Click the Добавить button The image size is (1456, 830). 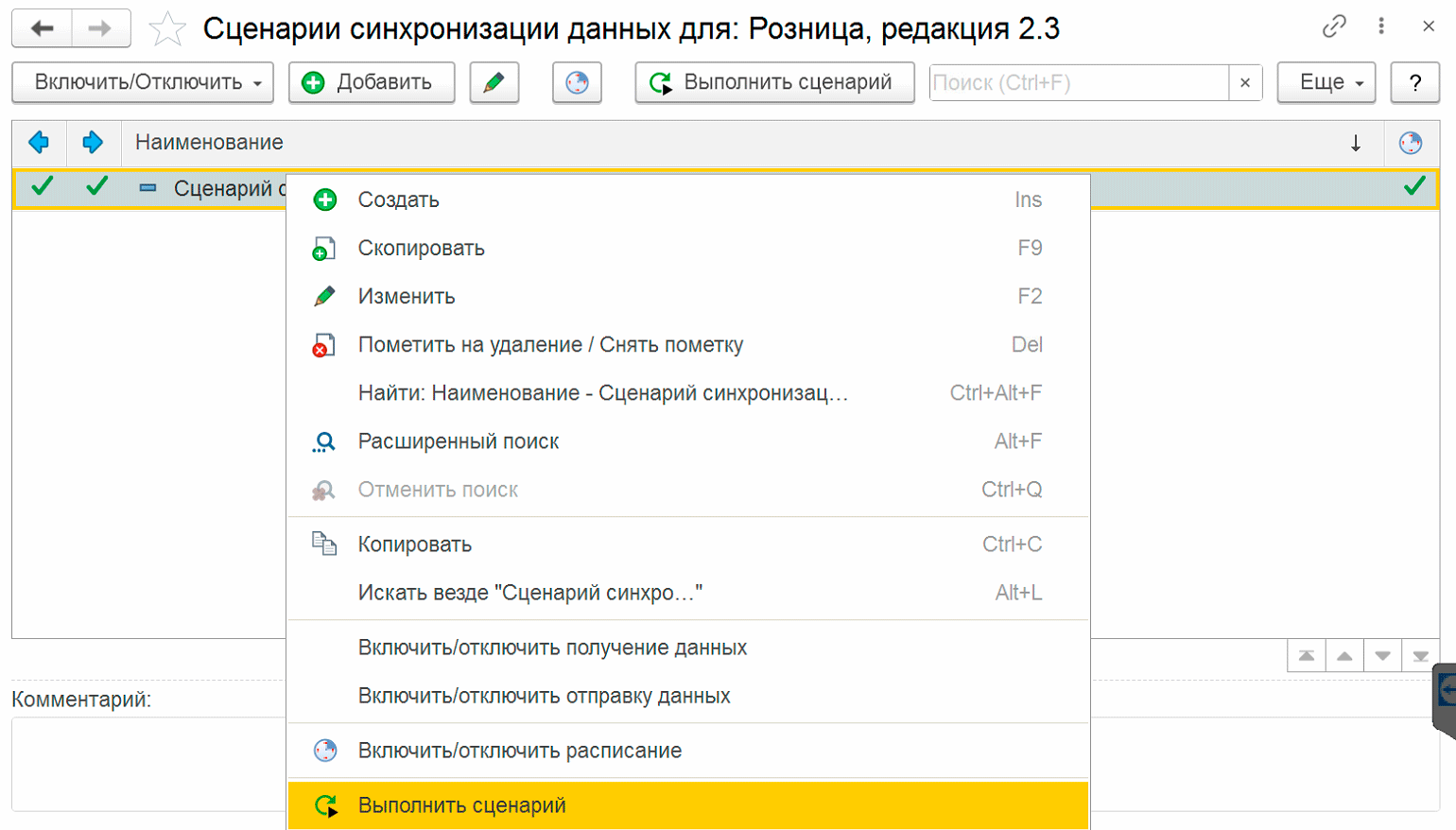point(372,82)
